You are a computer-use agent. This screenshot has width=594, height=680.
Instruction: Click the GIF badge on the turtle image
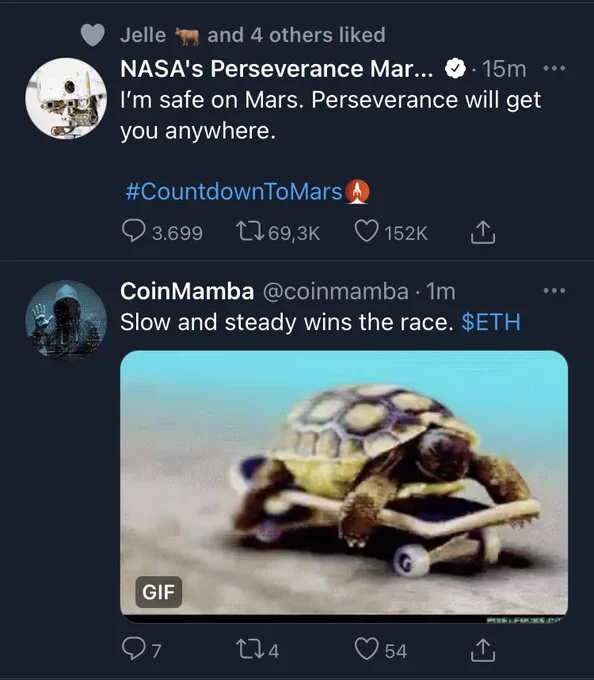pos(159,592)
